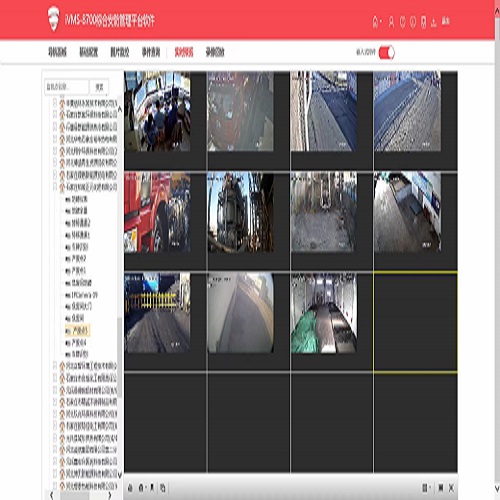Open the dropdown arrow next to the layout icon
This screenshot has height=500, width=500.
coord(429,488)
